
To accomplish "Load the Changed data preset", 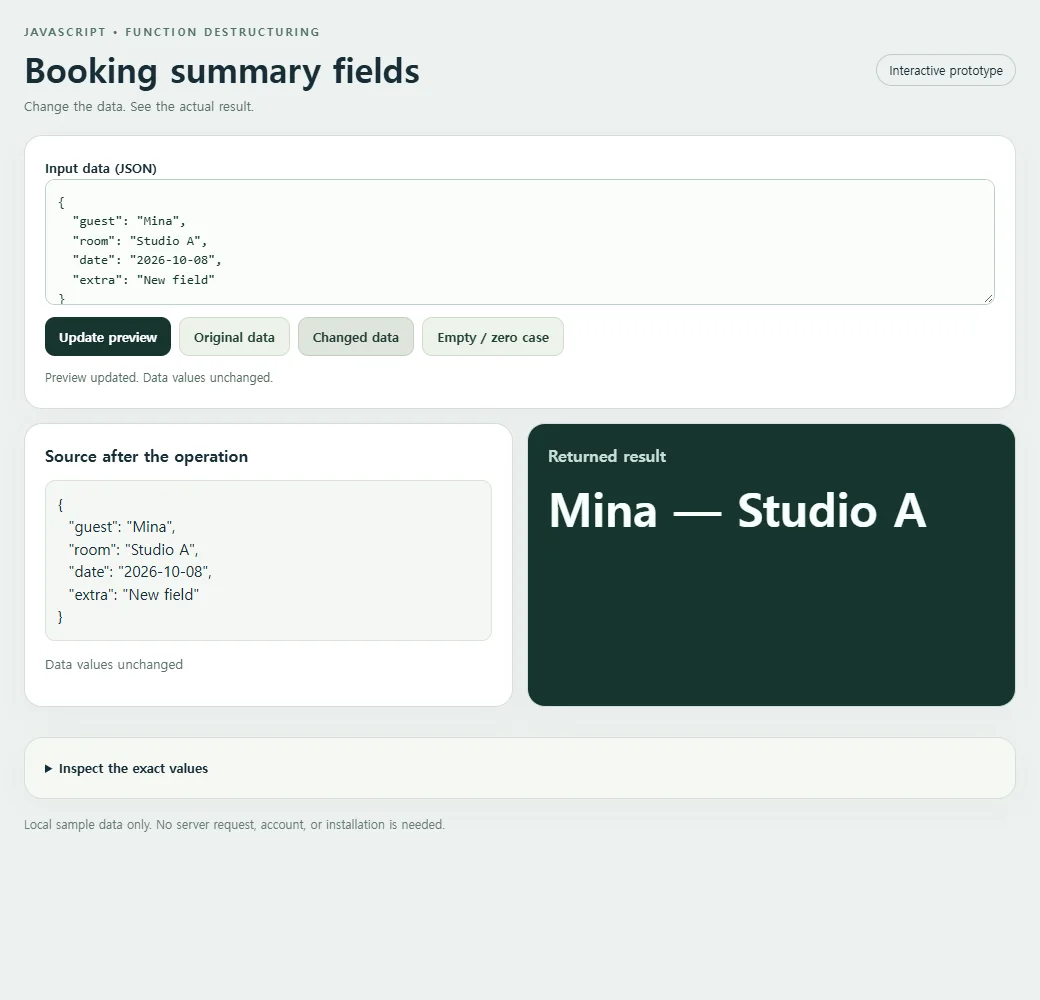I will (356, 337).
